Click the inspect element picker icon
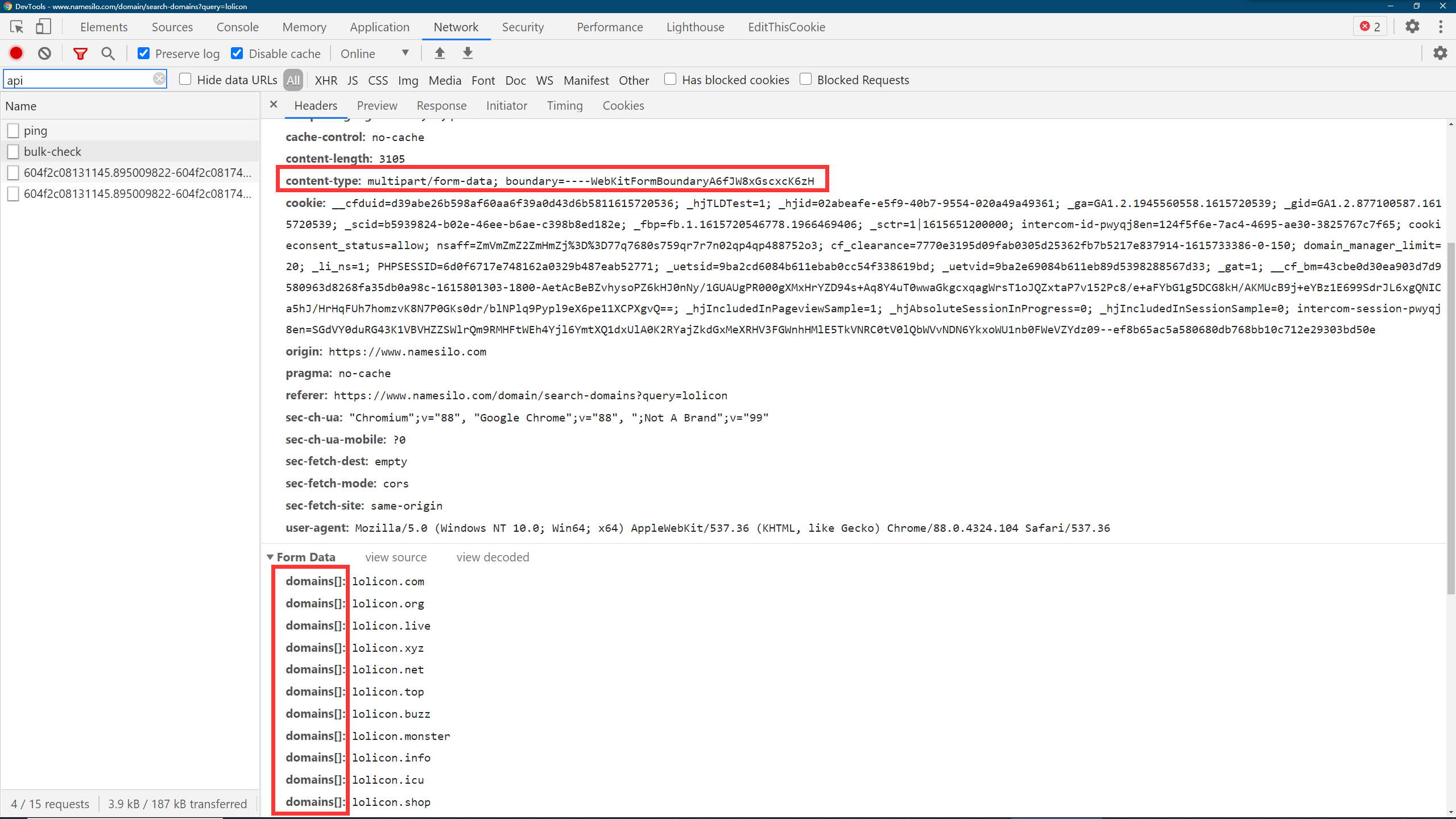1456x819 pixels. coord(16,27)
